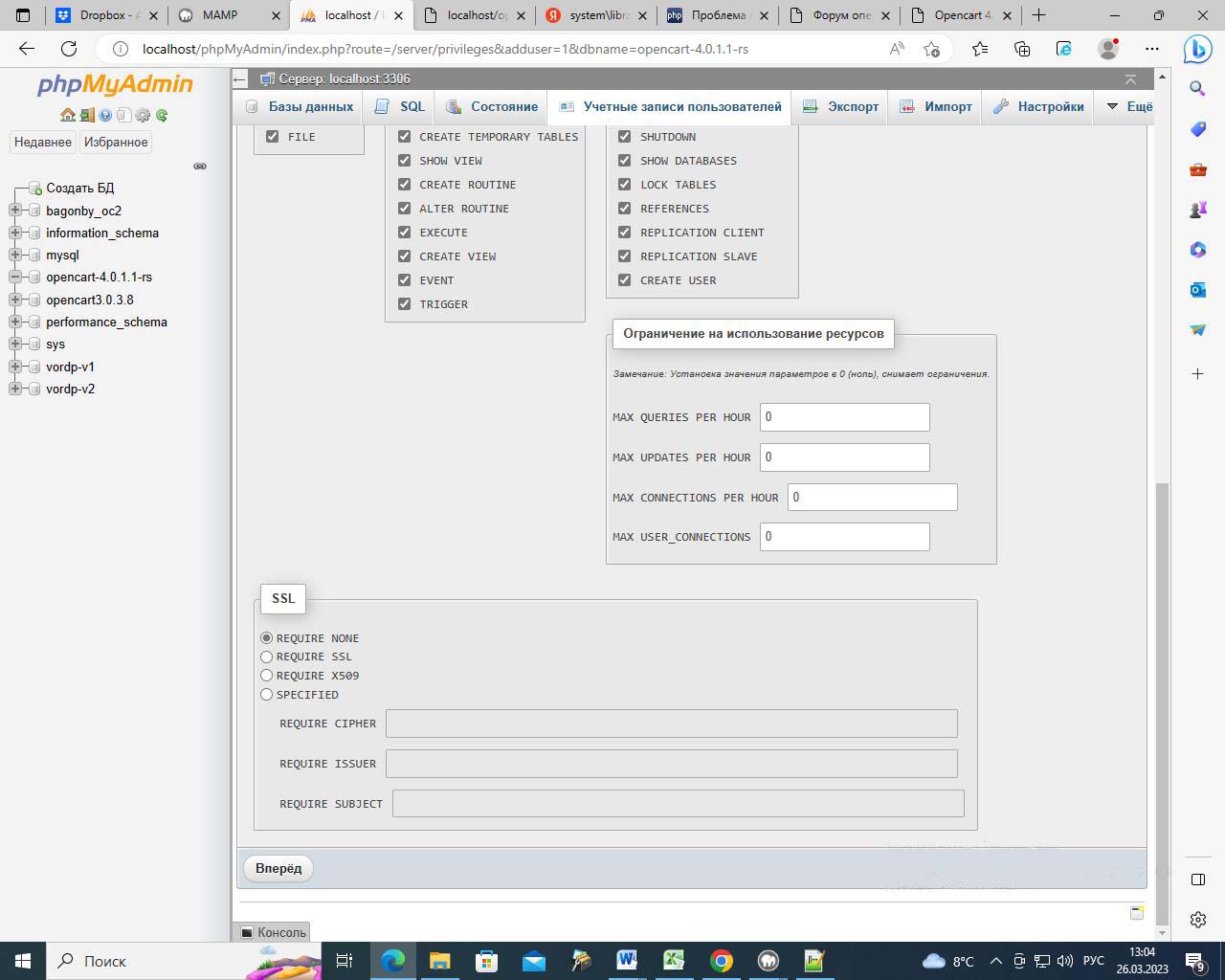Uncheck the CREATE USER privilege

pyautogui.click(x=624, y=280)
